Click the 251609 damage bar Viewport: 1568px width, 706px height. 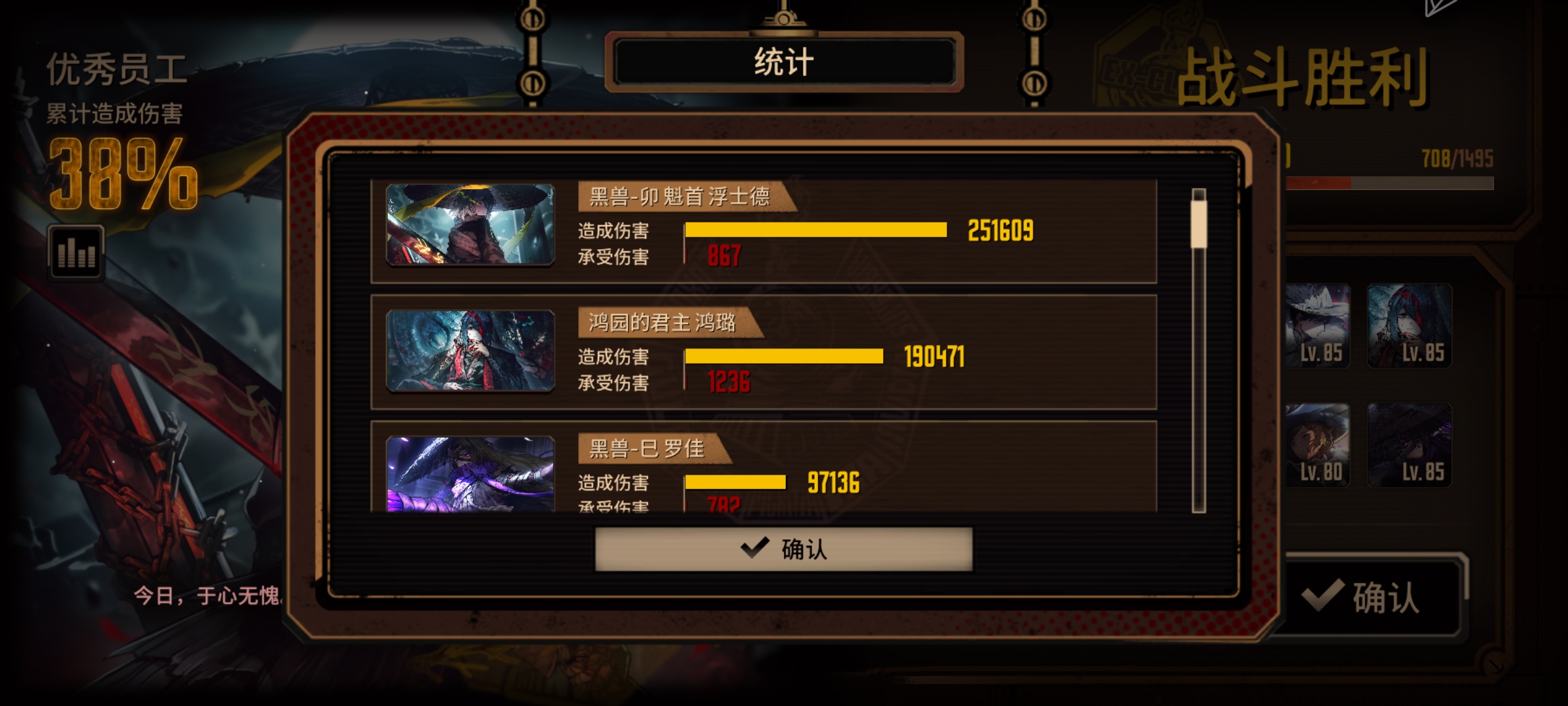click(816, 230)
